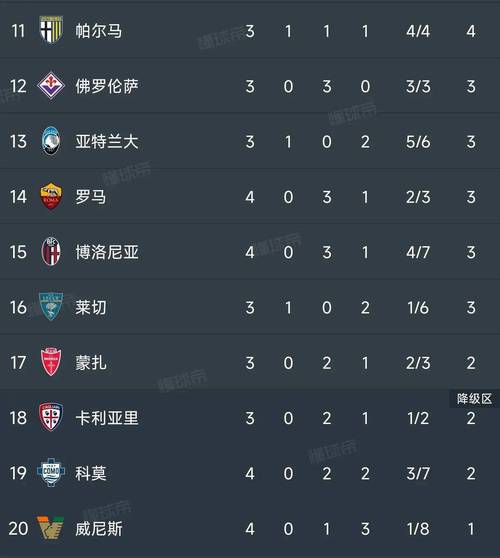Select 罗马 row goals figure 2/3
The width and height of the screenshot is (500, 558).
pyautogui.click(x=418, y=197)
